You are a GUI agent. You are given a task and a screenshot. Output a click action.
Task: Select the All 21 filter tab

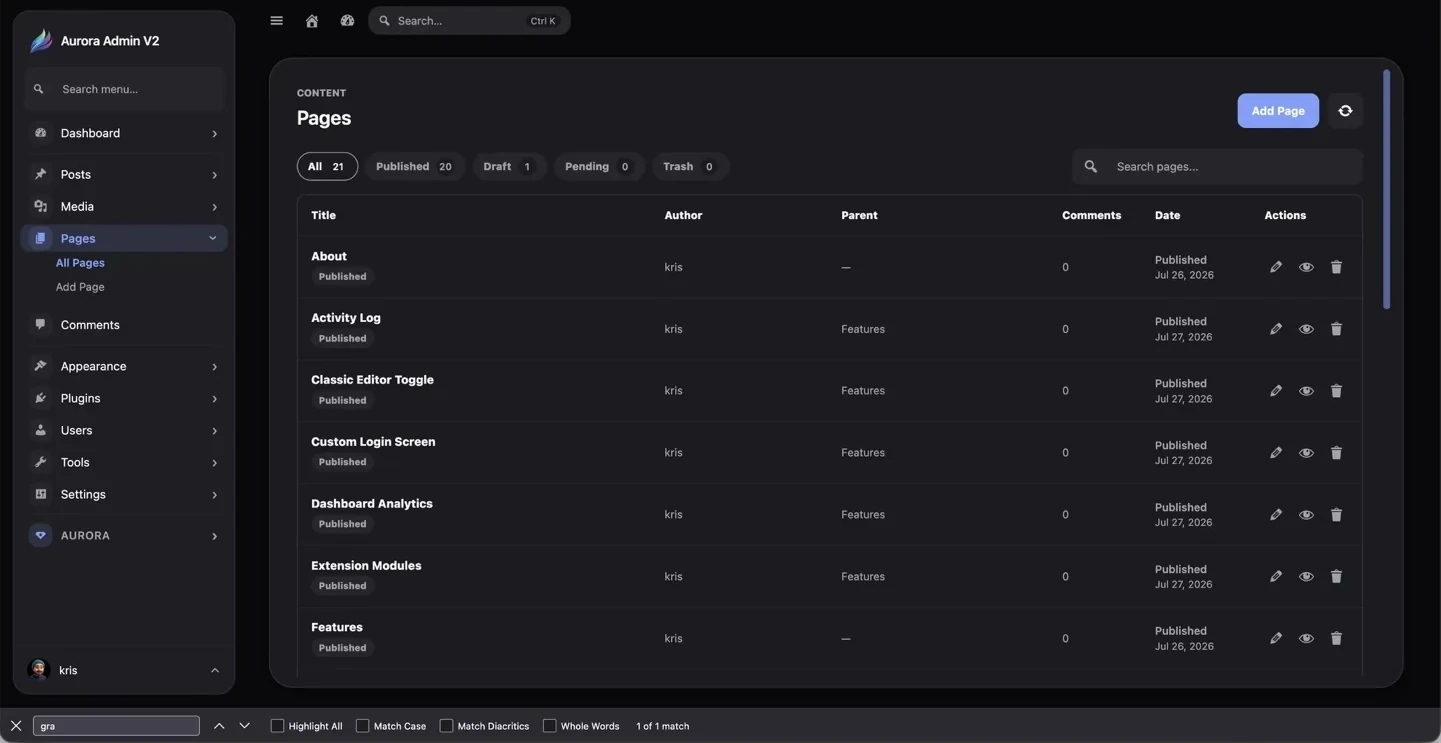click(x=327, y=166)
